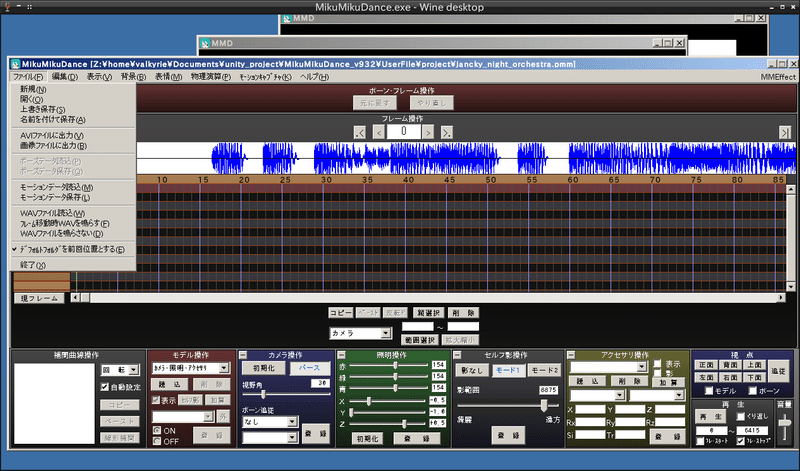
Task: Toggle the 自動設定 checkbox
Action: tap(105, 387)
